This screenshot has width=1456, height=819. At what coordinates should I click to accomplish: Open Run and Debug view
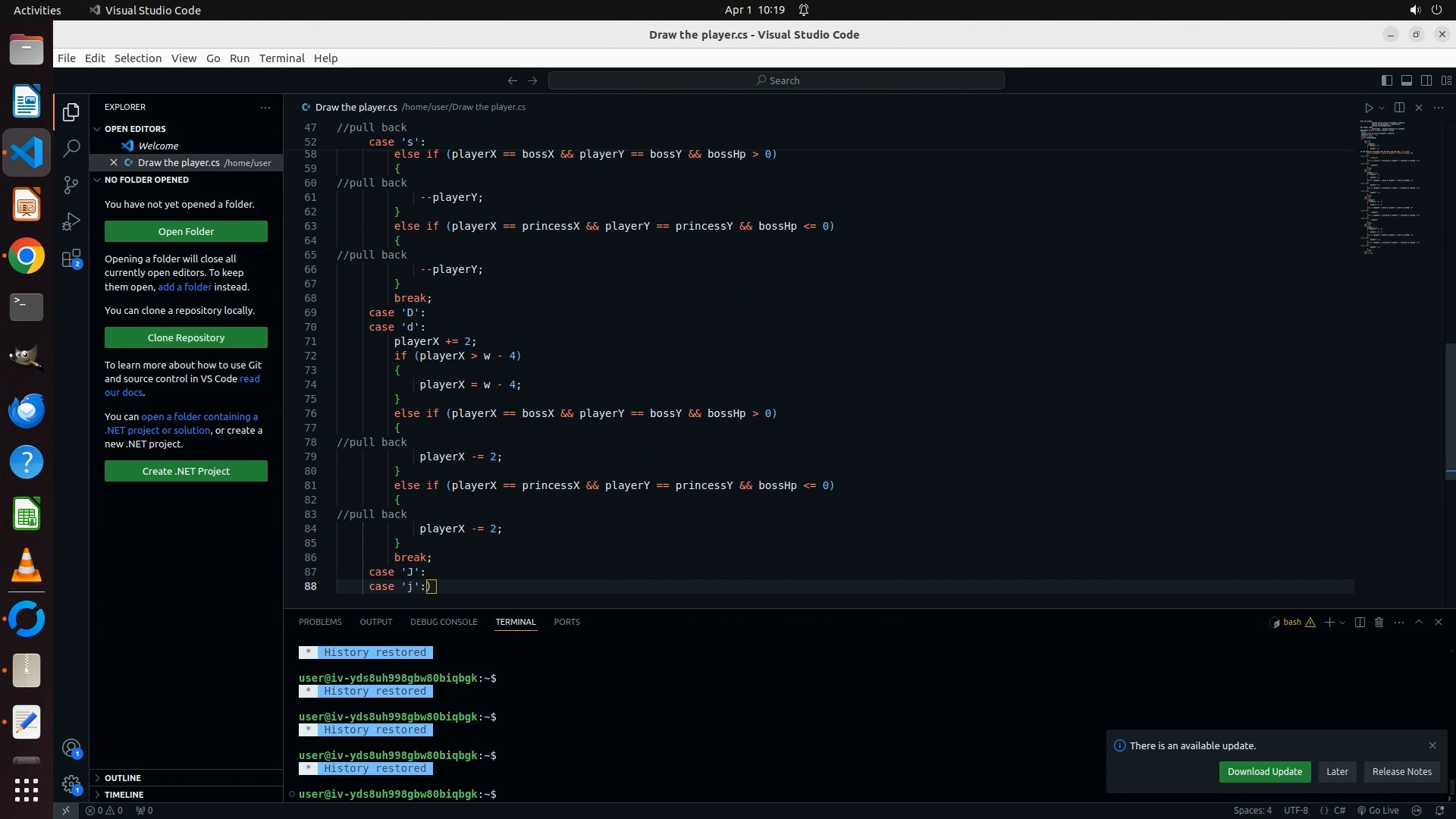tap(71, 221)
